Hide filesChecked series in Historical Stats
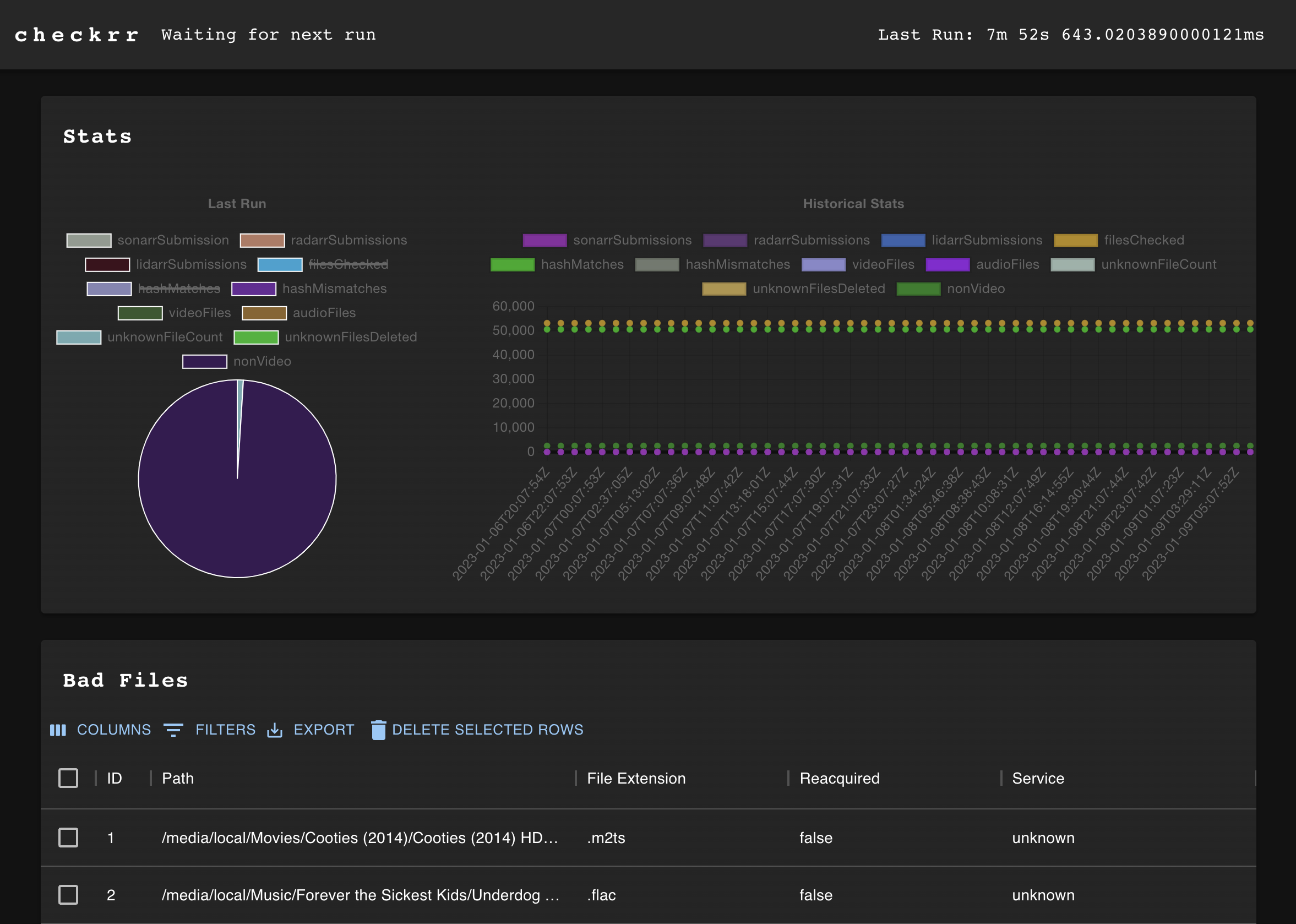This screenshot has width=1296, height=924. click(1119, 240)
